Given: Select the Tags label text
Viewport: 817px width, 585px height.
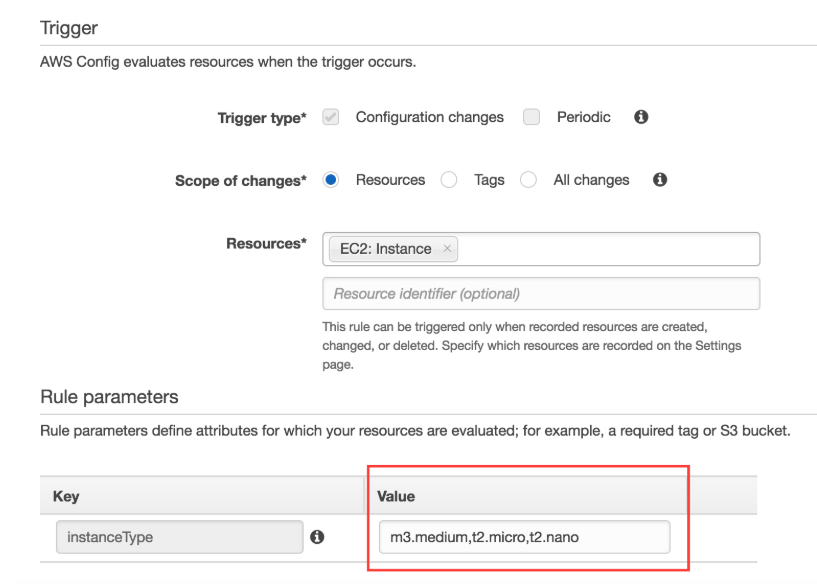Looking at the screenshot, I should click(x=489, y=180).
